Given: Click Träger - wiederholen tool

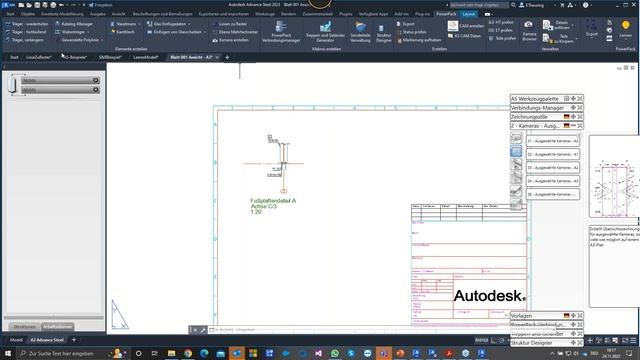Looking at the screenshot, I should click(27, 24).
